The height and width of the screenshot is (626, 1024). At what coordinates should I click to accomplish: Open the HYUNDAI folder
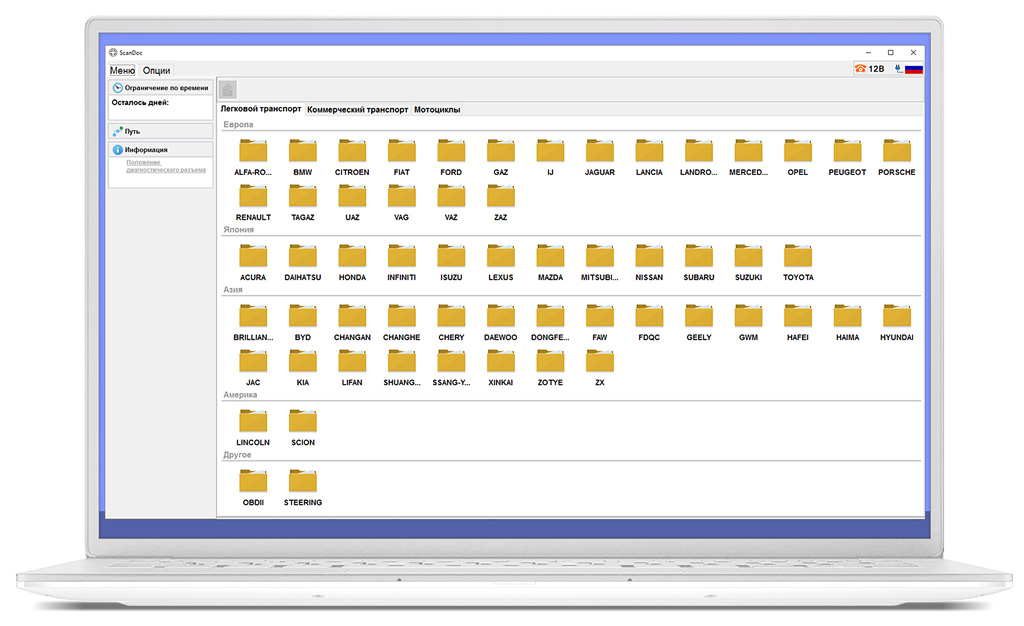pos(897,322)
